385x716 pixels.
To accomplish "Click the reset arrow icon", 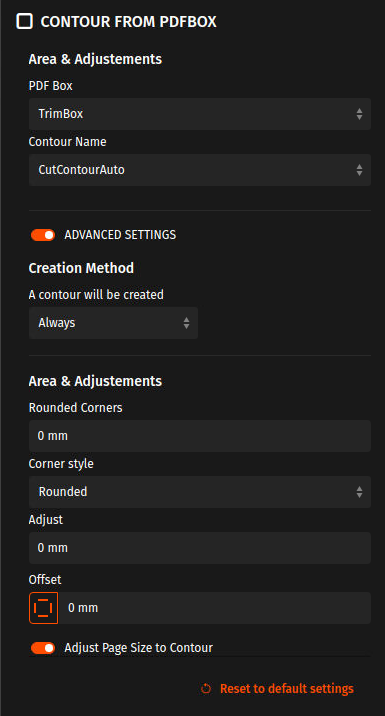I will coord(206,689).
